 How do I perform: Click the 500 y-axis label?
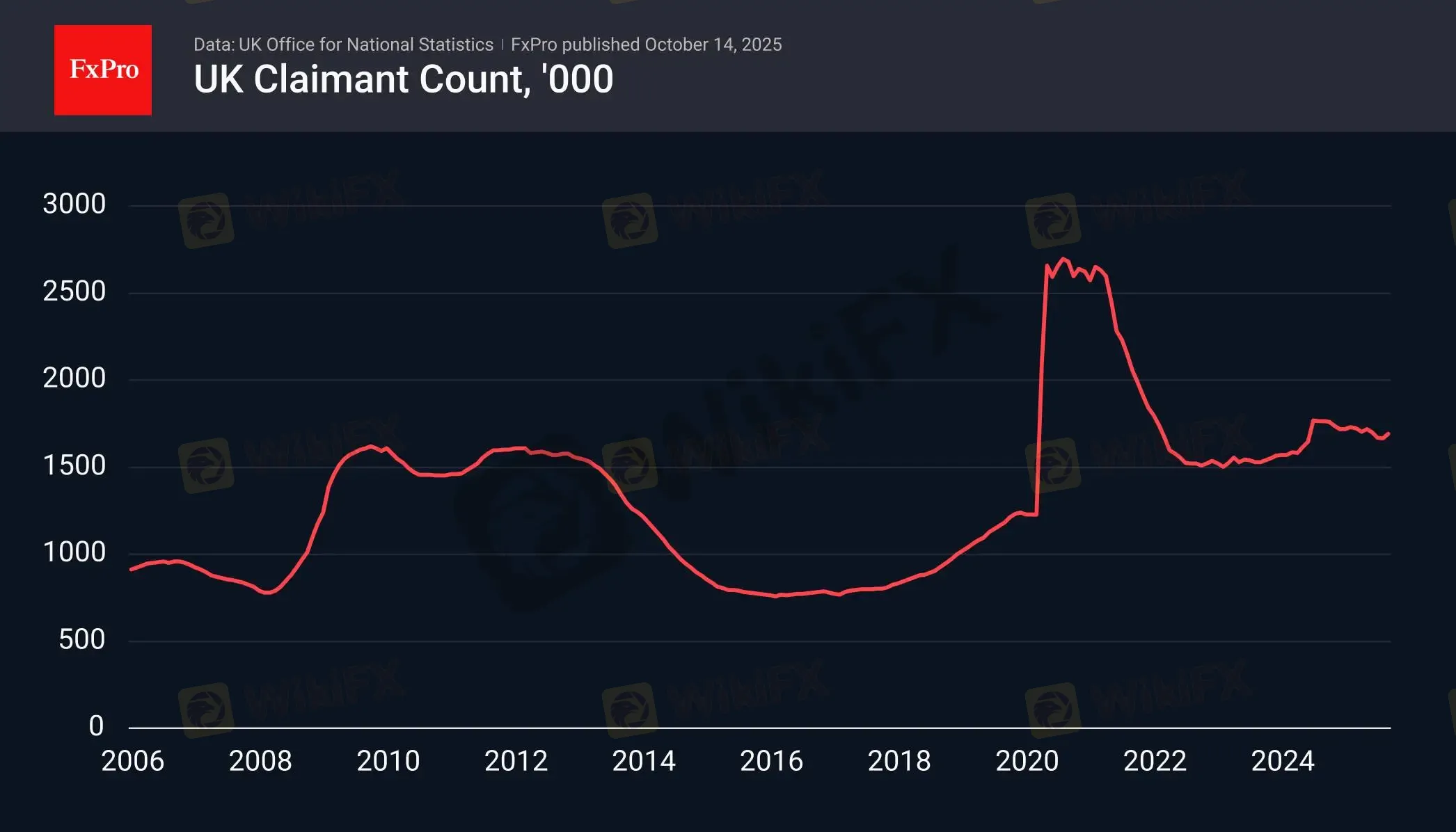point(81,639)
